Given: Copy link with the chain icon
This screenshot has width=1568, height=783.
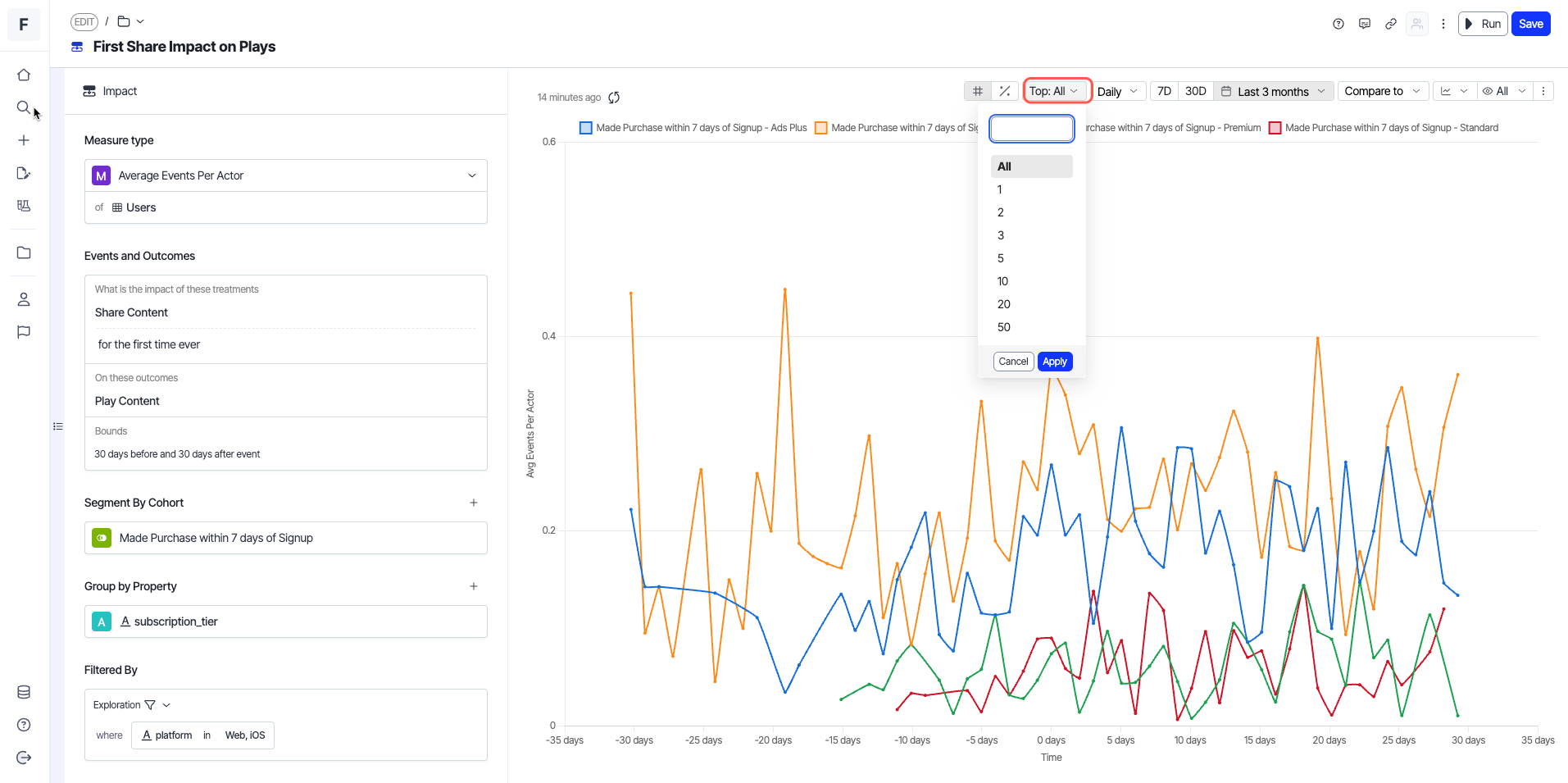Looking at the screenshot, I should point(1391,24).
